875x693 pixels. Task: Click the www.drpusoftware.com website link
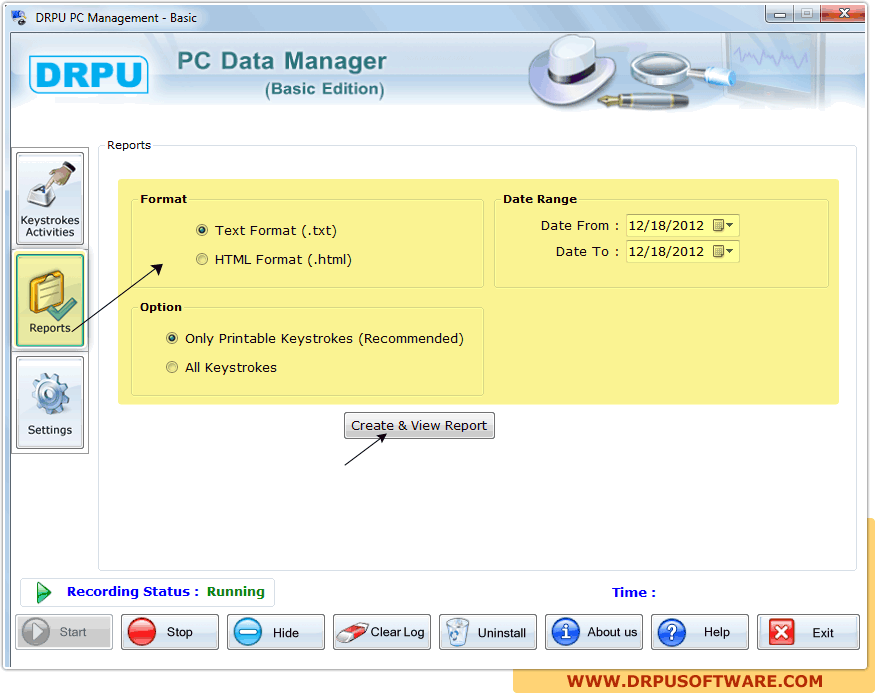click(695, 681)
